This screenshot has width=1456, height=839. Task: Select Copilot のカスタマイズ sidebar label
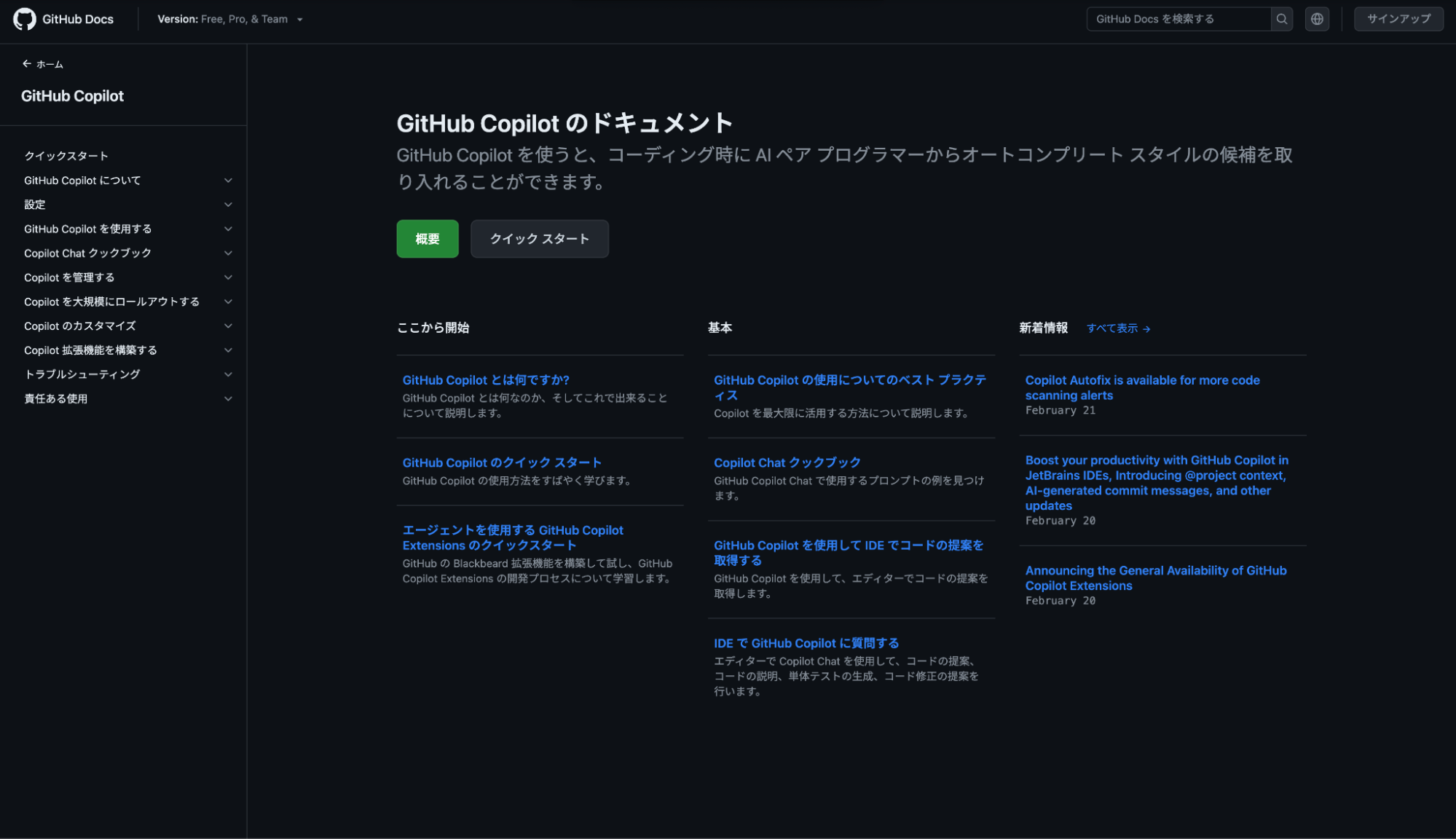pyautogui.click(x=80, y=326)
